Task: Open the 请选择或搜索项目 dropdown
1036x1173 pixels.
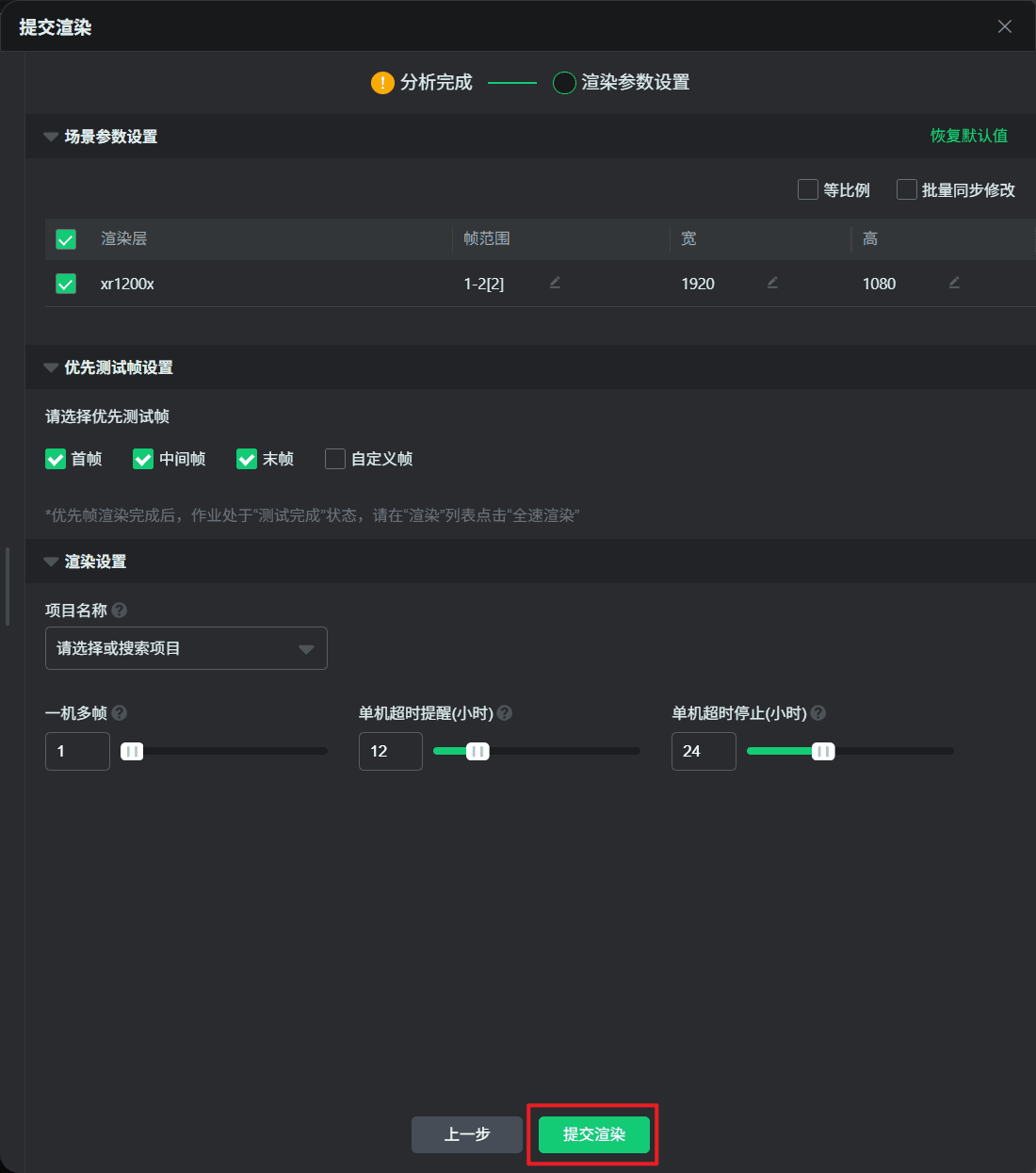Action: click(186, 648)
